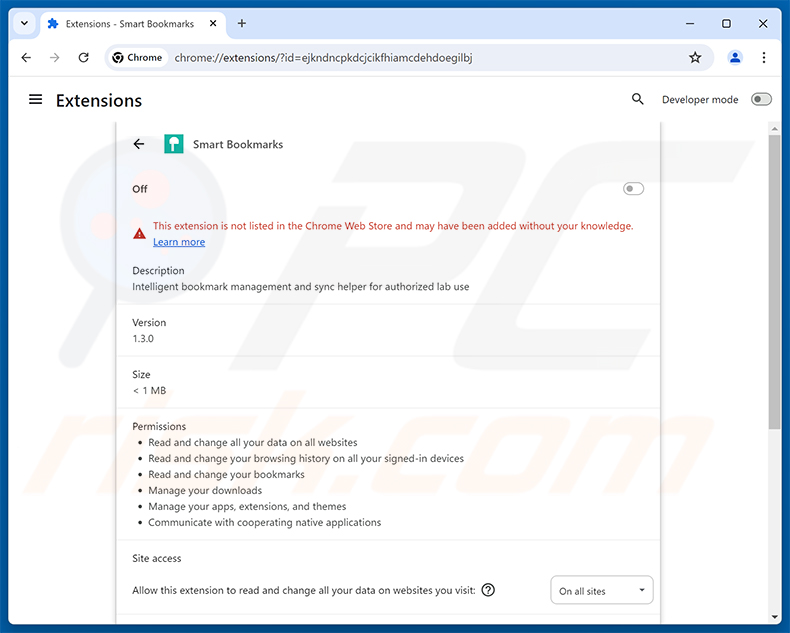The image size is (790, 633).
Task: Click the Permissions heading label
Action: 159,426
